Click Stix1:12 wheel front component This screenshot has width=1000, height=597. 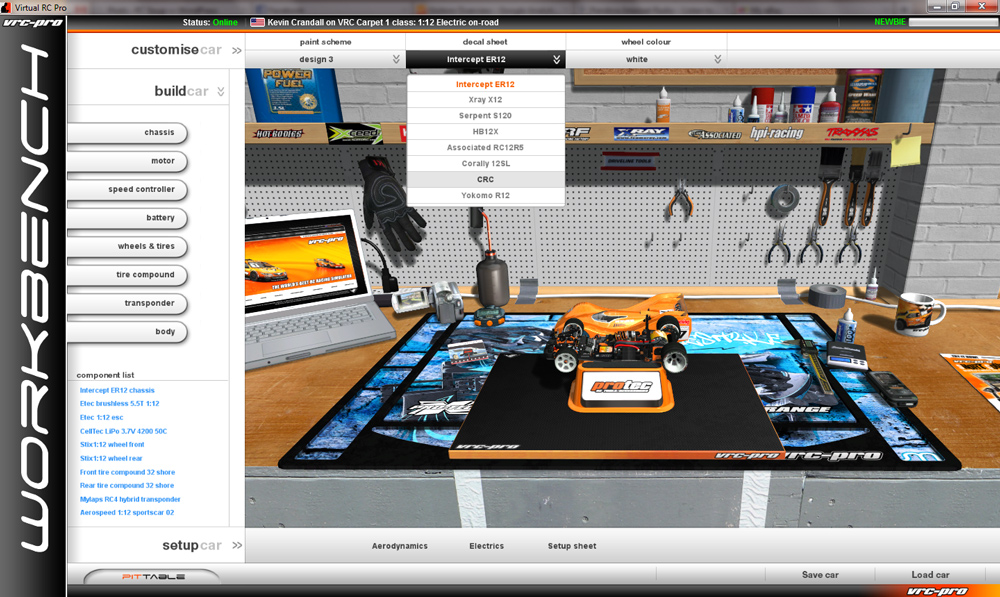coord(112,445)
